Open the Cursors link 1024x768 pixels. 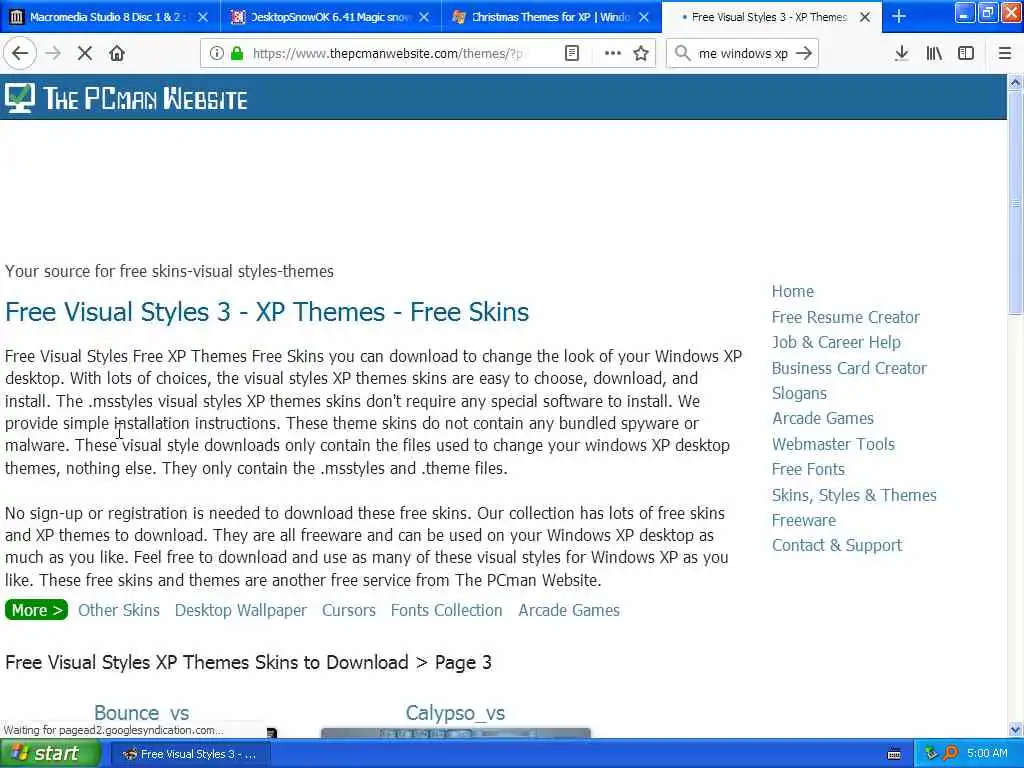pos(349,610)
